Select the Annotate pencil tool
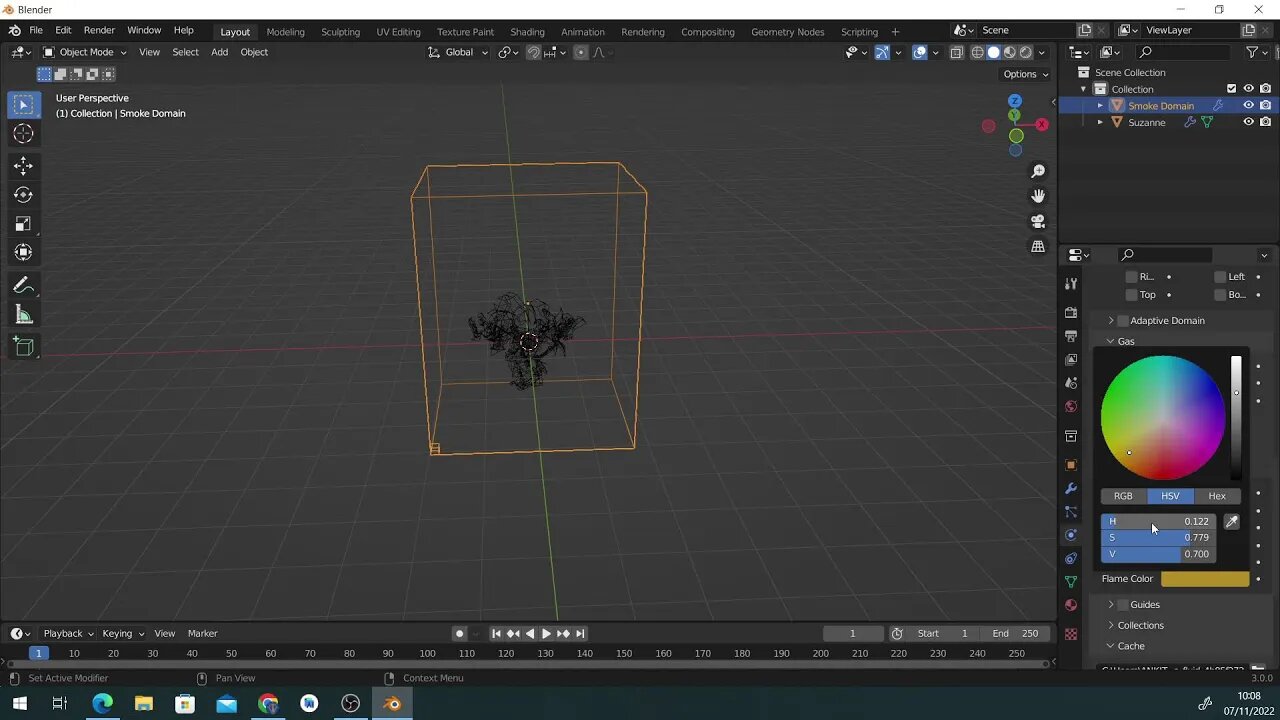This screenshot has width=1280, height=720. (24, 286)
